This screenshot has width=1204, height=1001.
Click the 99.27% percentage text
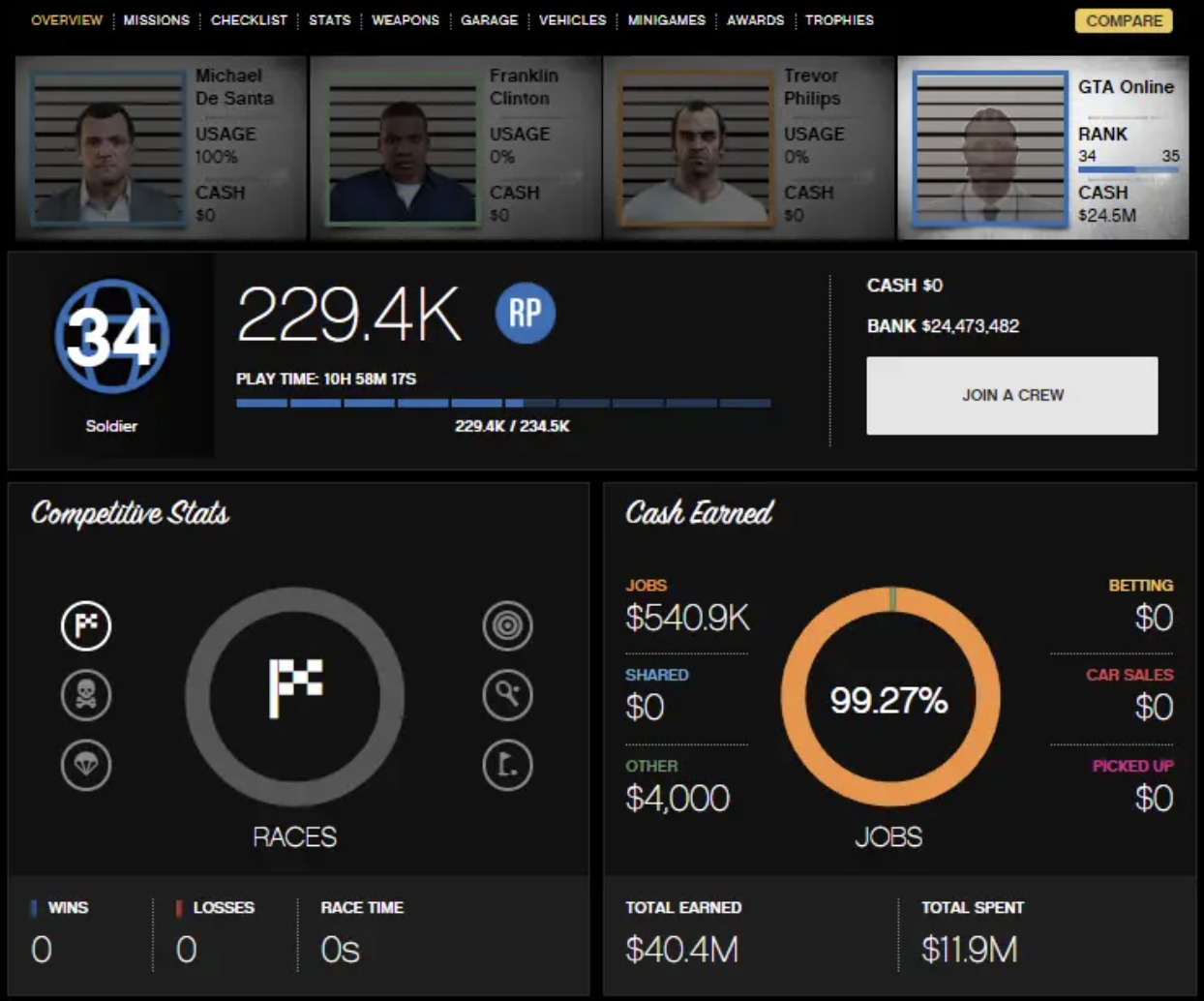click(888, 700)
